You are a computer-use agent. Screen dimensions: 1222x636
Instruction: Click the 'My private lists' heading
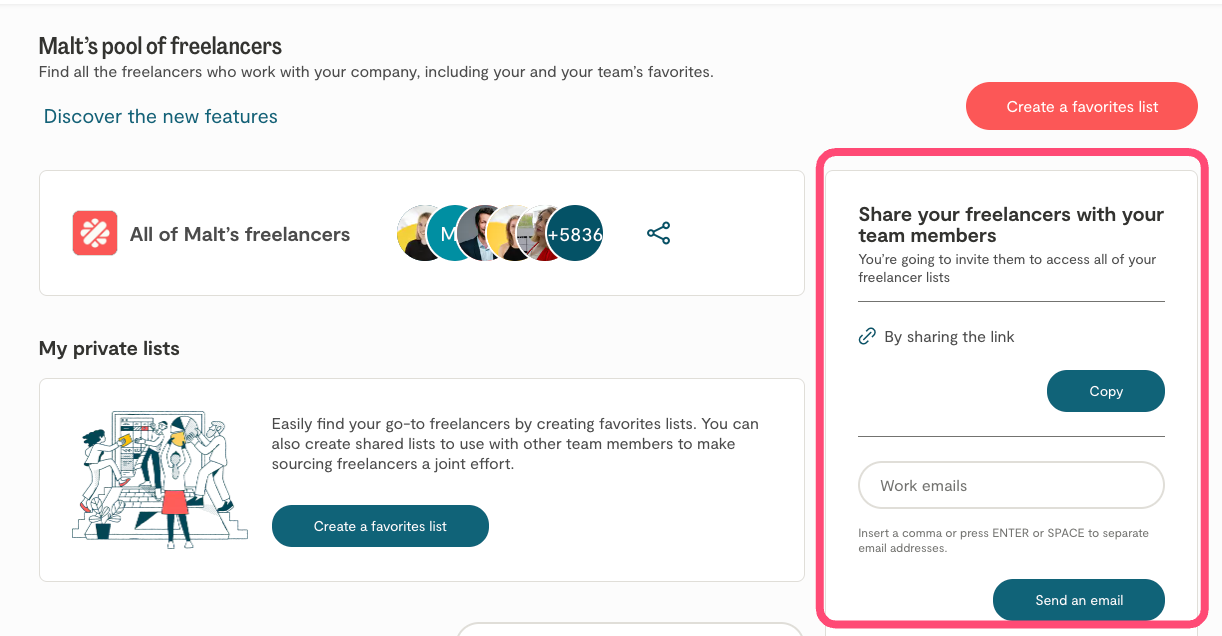pos(109,349)
